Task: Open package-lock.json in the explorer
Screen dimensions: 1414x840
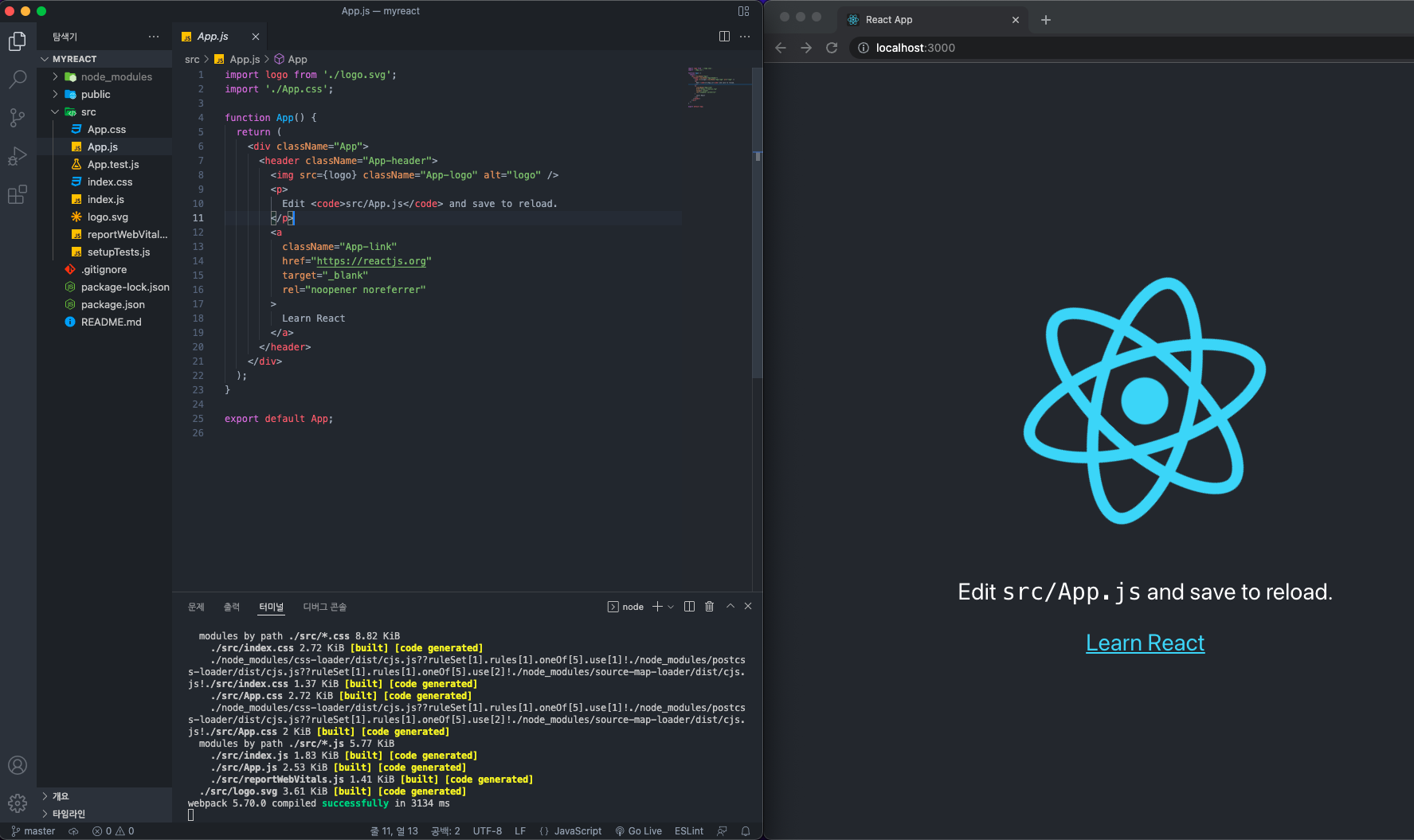Action: pos(104,287)
